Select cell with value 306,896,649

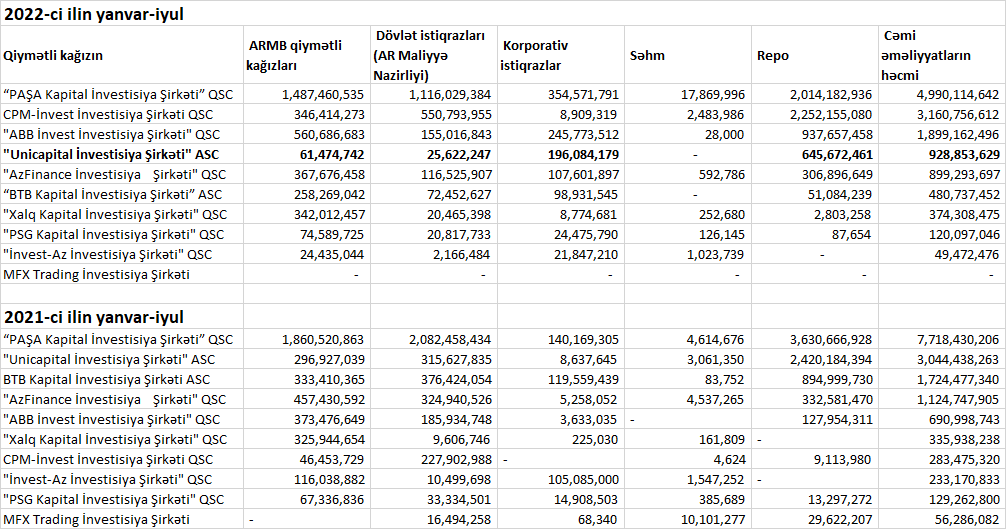coord(815,174)
